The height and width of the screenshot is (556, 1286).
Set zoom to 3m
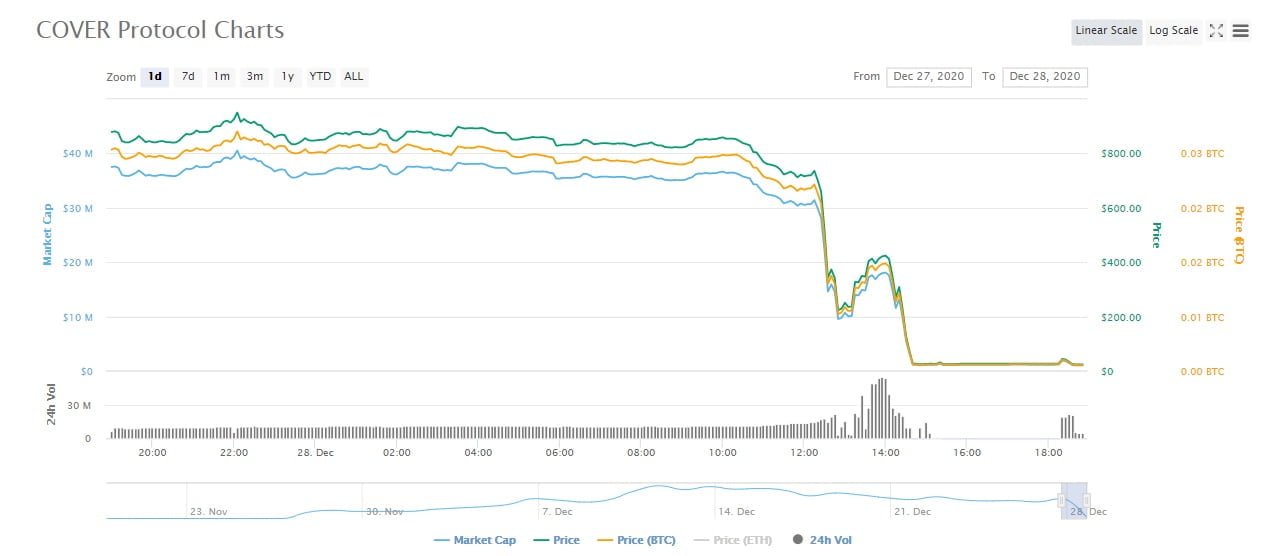255,77
